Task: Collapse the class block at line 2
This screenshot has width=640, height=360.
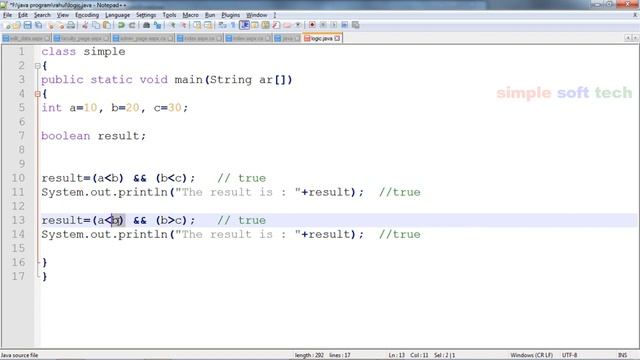Action: click(x=38, y=66)
